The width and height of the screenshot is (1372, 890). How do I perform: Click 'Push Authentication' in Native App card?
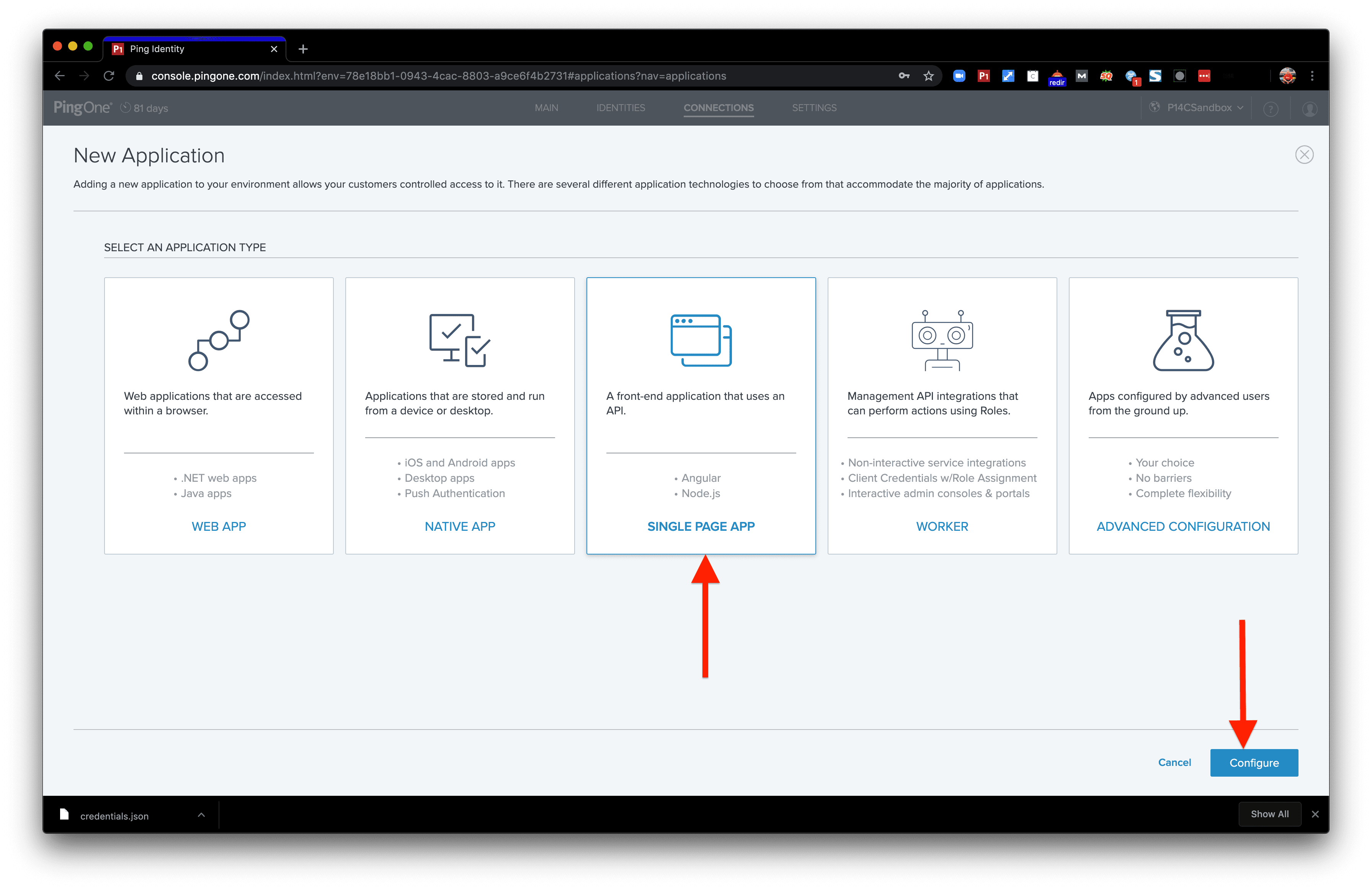click(454, 493)
